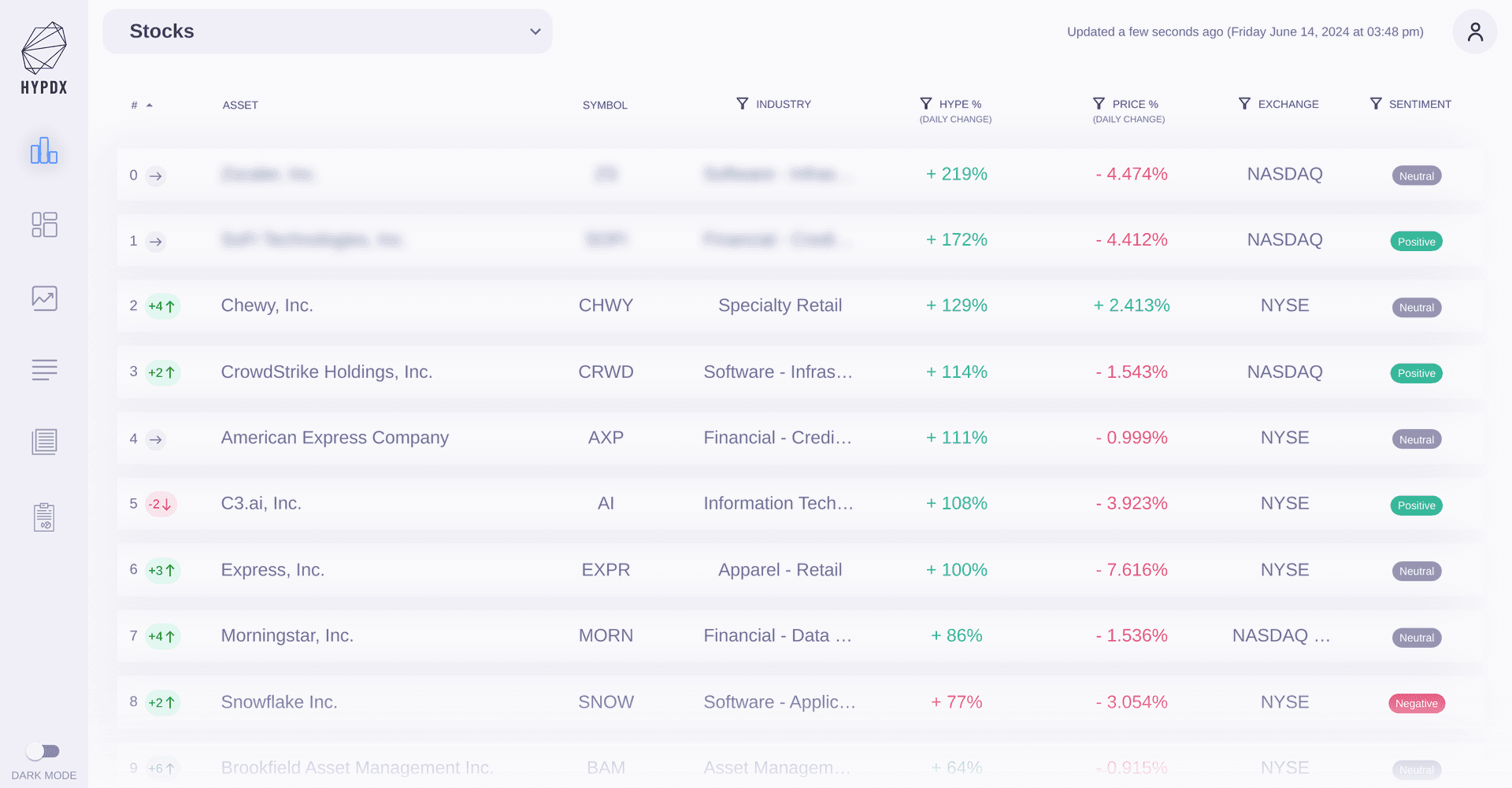The height and width of the screenshot is (788, 1512).
Task: Filter by Sentiment funnel icon
Action: coord(1376,104)
